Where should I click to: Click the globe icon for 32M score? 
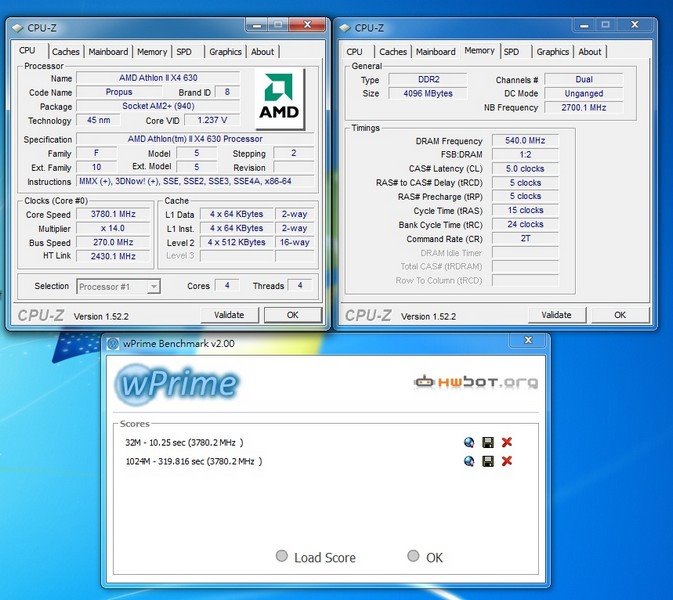(469, 442)
